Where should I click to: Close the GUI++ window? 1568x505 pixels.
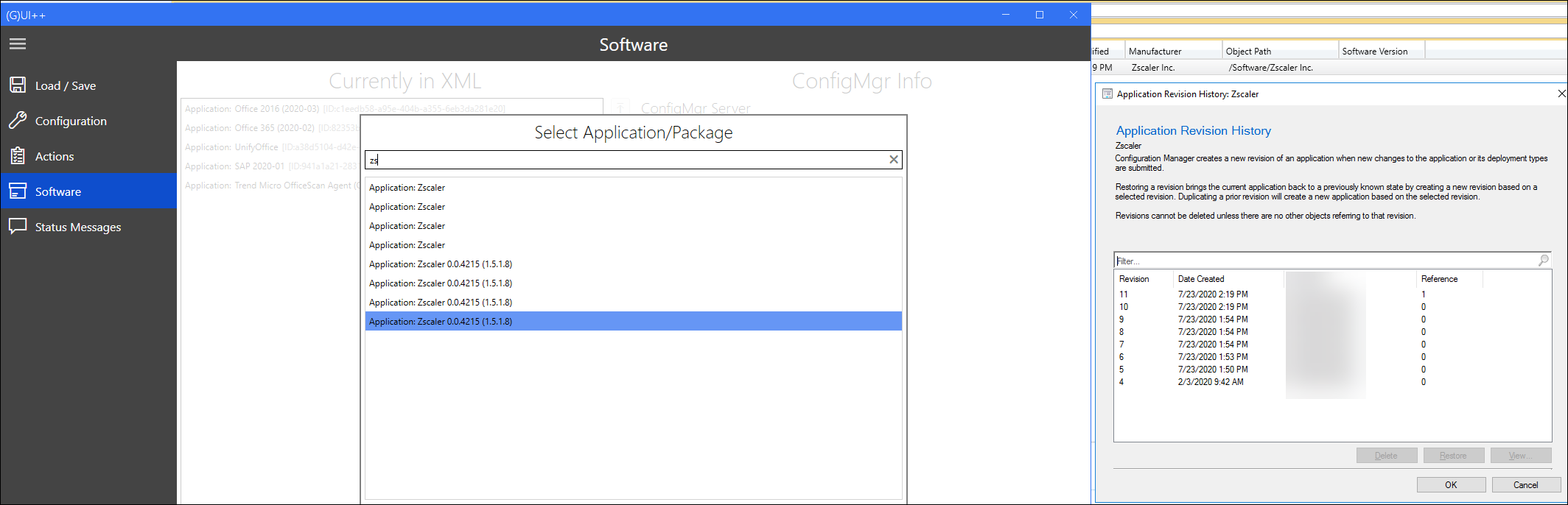[1074, 15]
